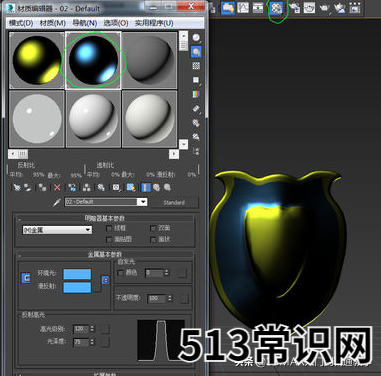
Task: Open the 02 - Default material name dropdown
Action: click(x=143, y=202)
